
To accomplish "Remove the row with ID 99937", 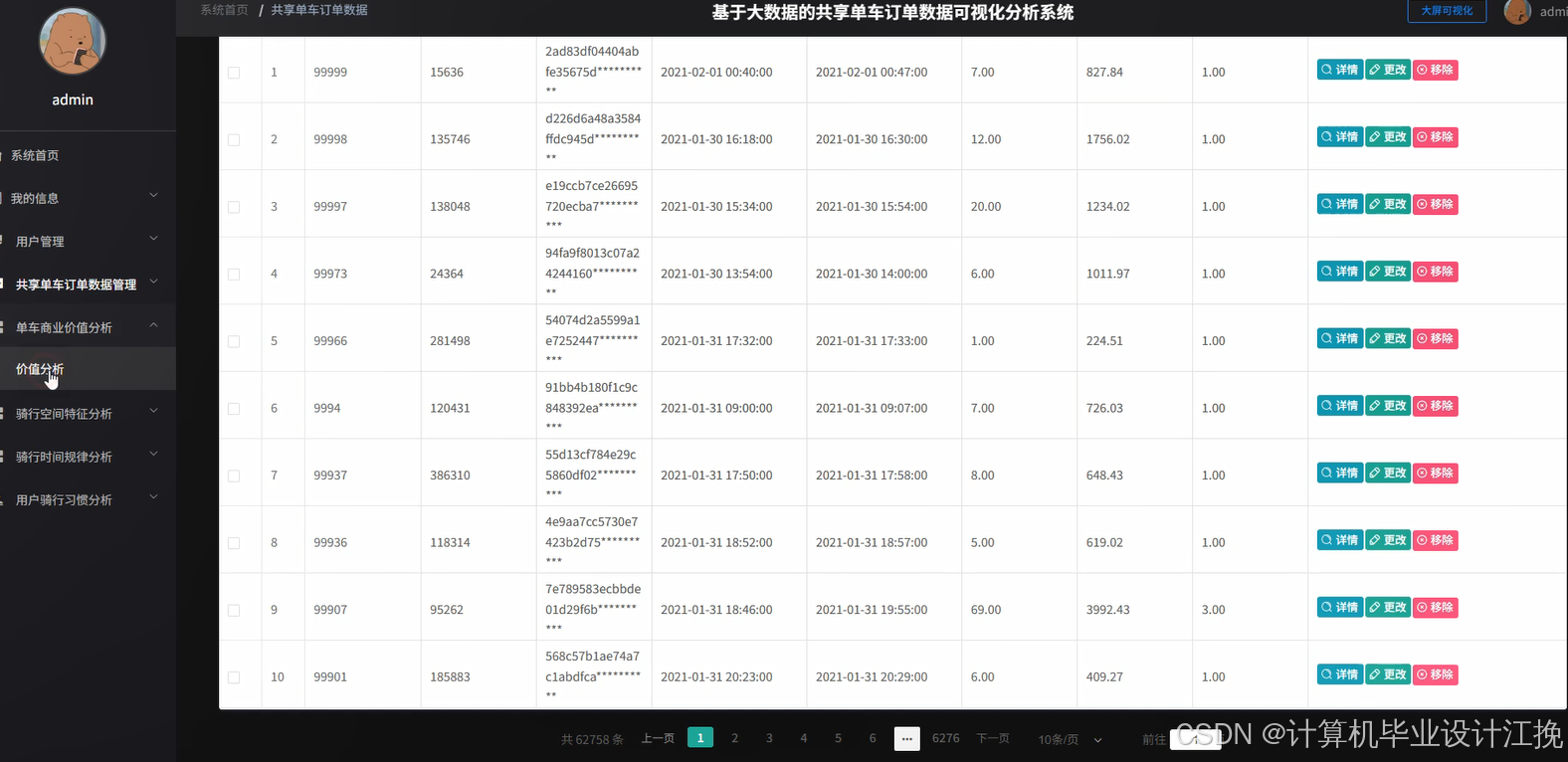I will [x=1436, y=473].
